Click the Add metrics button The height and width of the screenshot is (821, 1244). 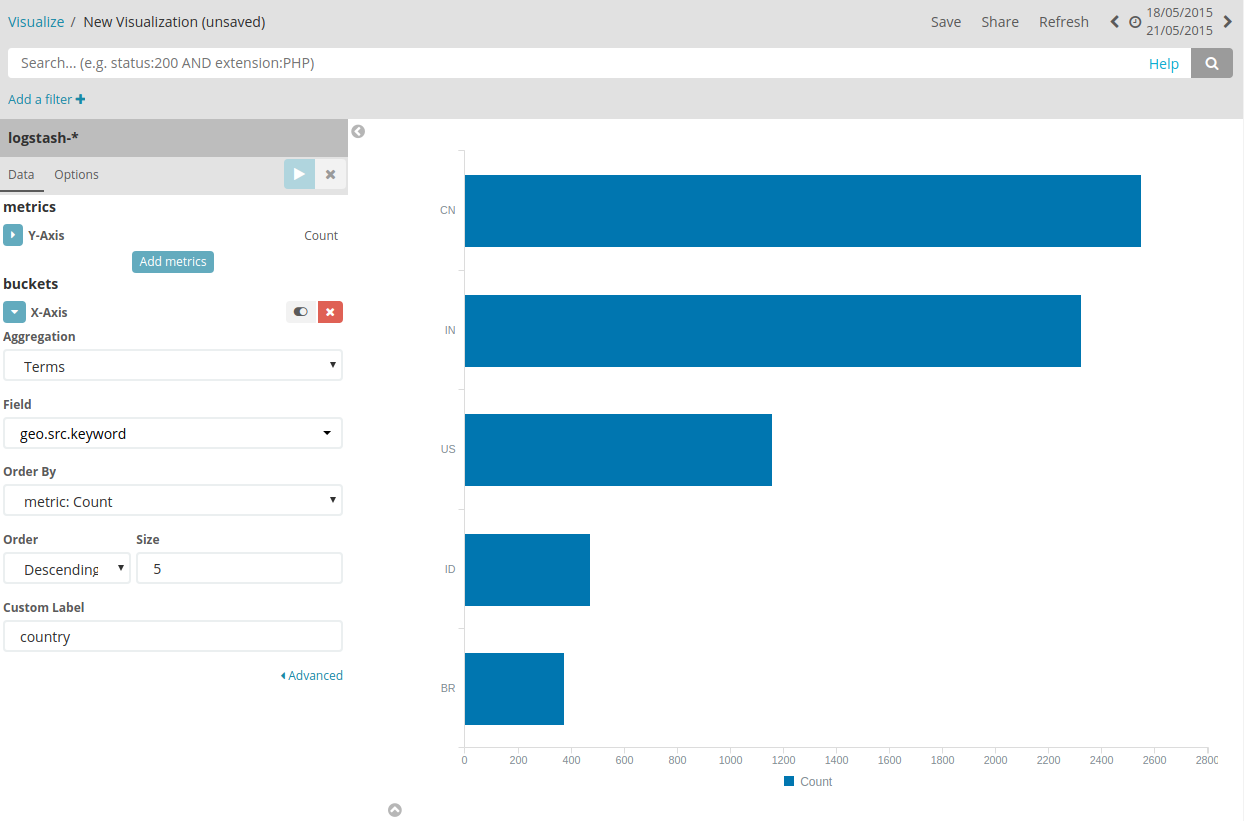(x=173, y=262)
